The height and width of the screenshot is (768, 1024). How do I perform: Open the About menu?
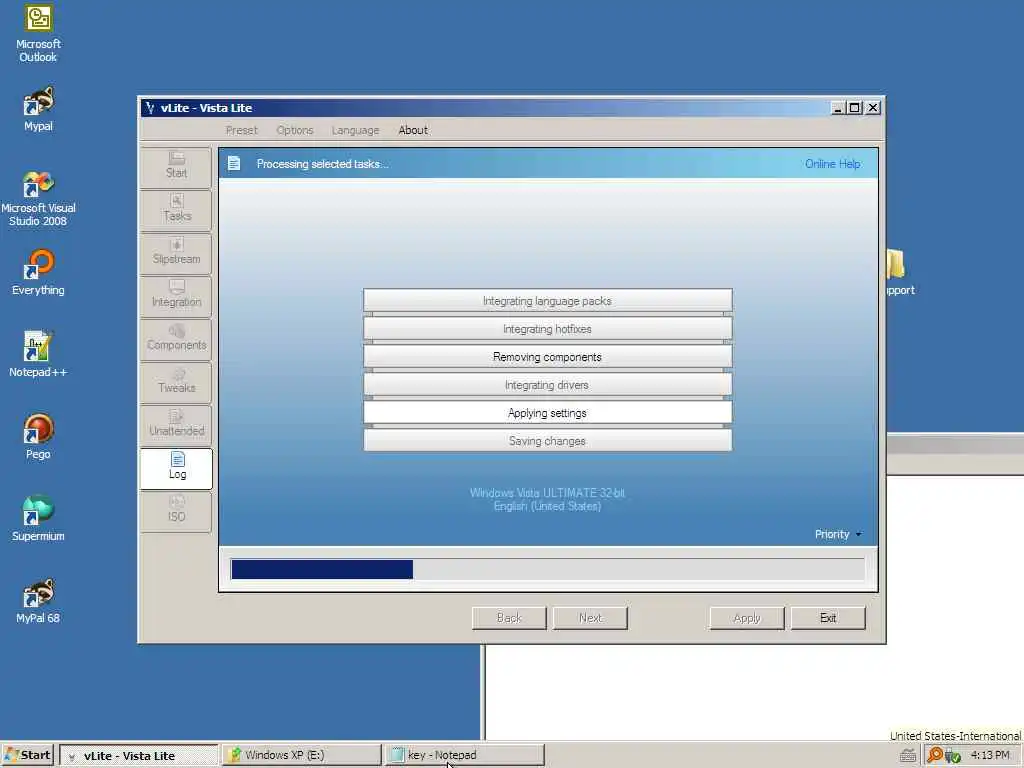[413, 130]
